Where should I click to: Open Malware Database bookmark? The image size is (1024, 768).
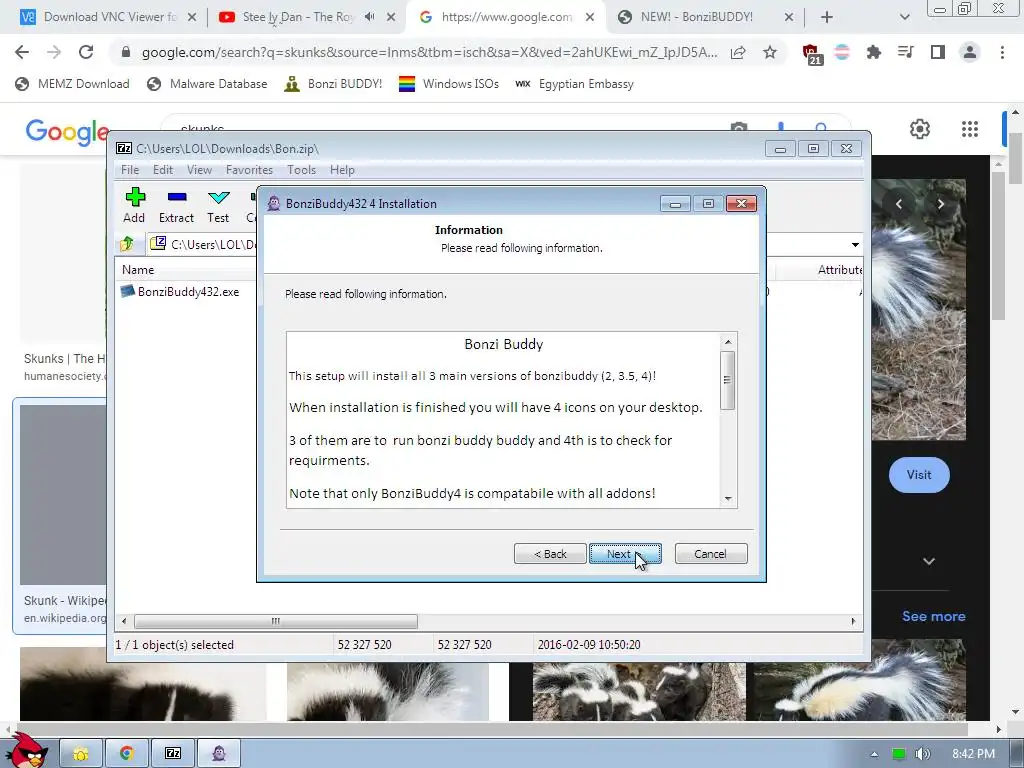(207, 84)
